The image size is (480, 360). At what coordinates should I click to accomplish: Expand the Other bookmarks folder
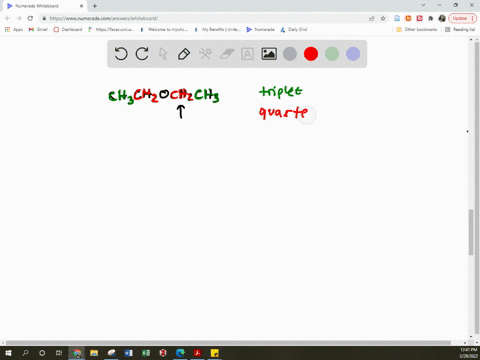click(417, 29)
